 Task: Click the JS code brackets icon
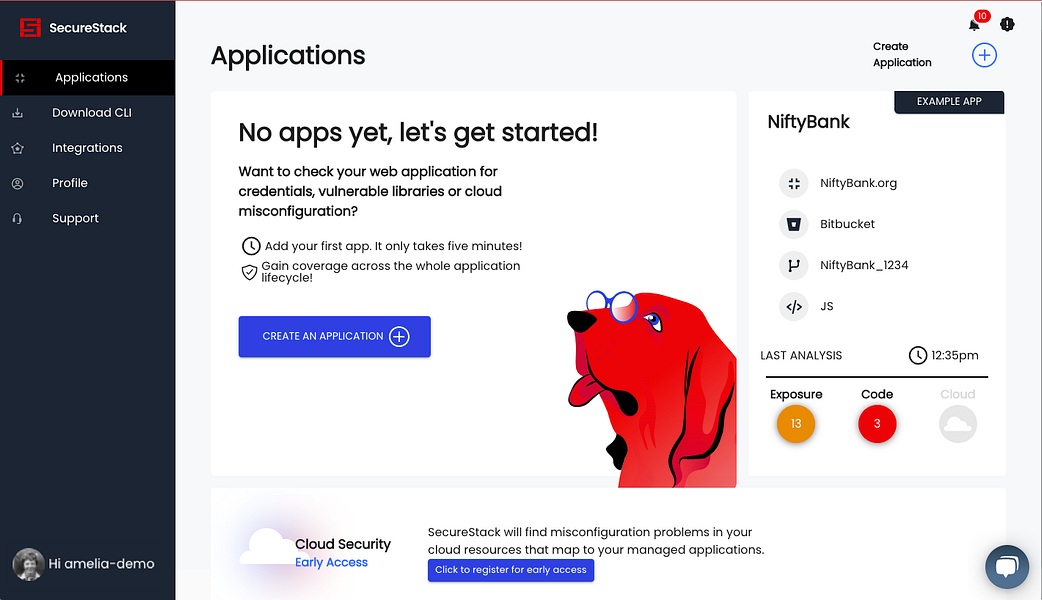click(x=793, y=307)
